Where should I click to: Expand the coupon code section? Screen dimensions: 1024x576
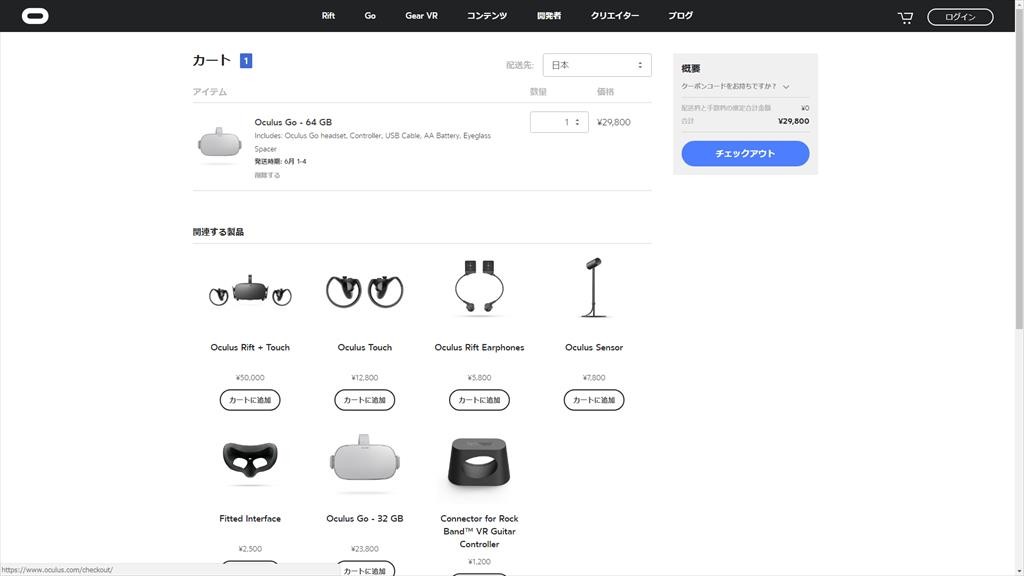(x=735, y=86)
